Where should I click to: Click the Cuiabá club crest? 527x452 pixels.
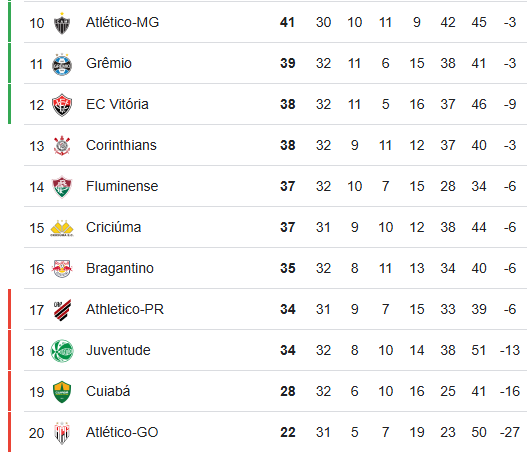pyautogui.click(x=62, y=392)
